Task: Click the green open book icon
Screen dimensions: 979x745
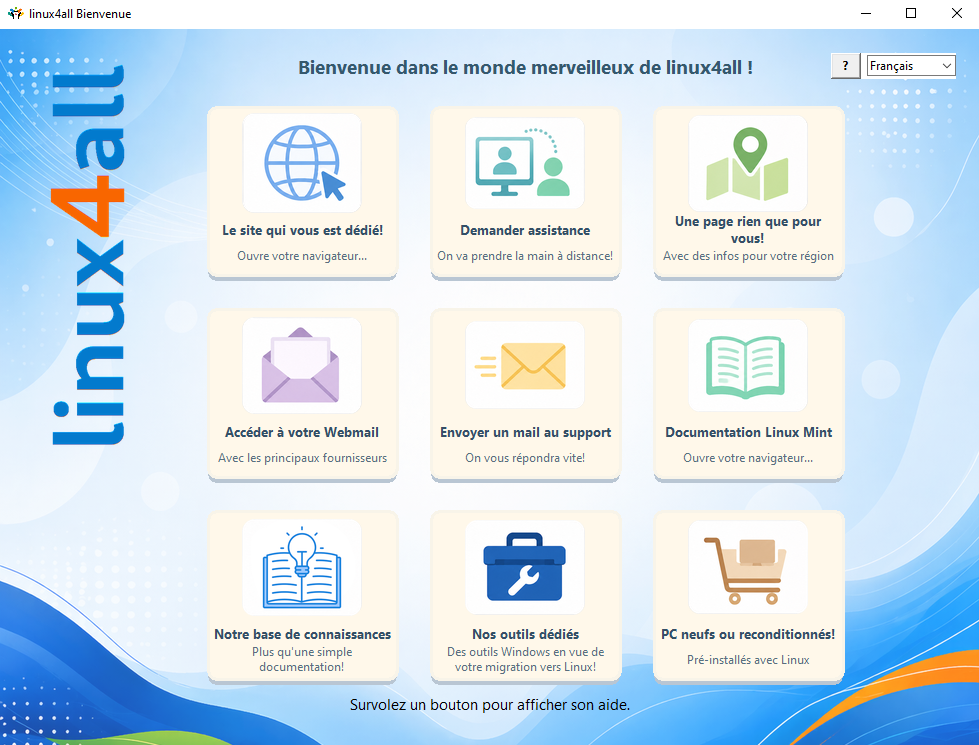Action: pos(747,365)
